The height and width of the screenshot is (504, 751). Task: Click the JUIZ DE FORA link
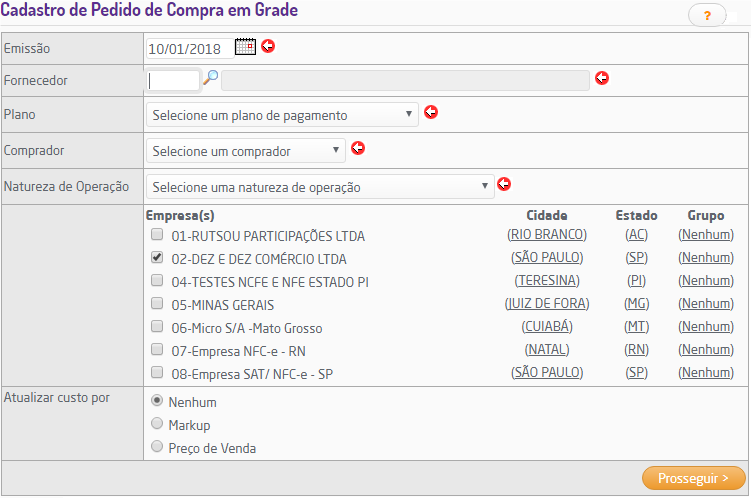tap(547, 303)
